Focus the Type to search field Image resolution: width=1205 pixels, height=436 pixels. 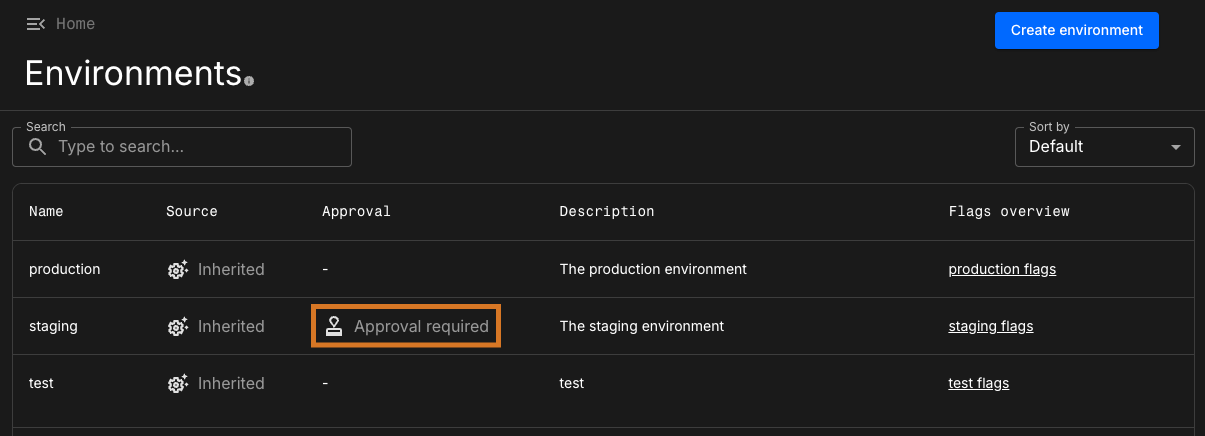pos(182,147)
